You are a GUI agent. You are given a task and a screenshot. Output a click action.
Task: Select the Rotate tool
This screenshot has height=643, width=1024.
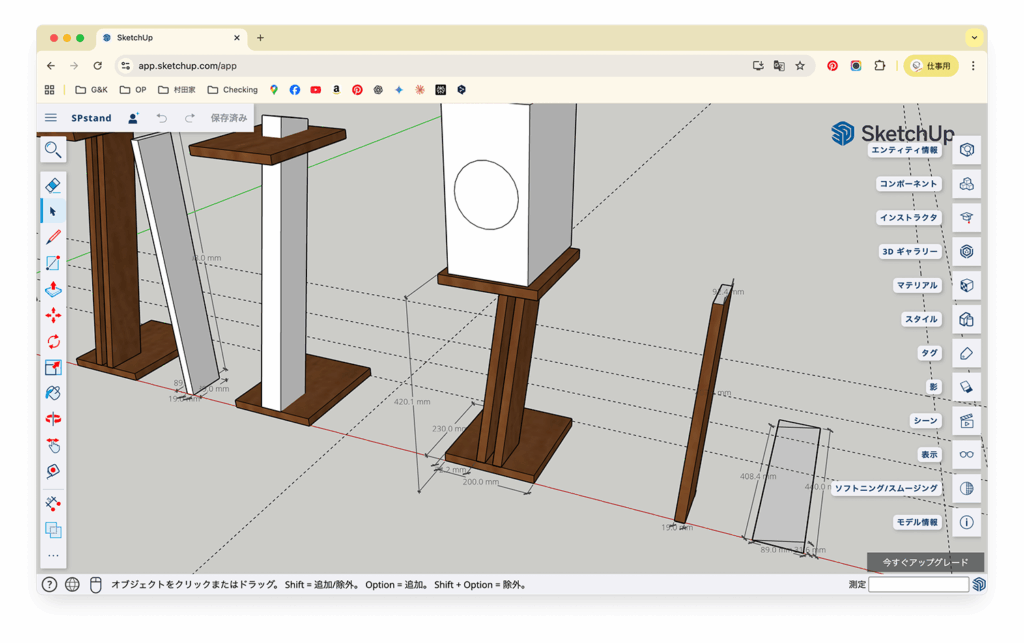(53, 341)
